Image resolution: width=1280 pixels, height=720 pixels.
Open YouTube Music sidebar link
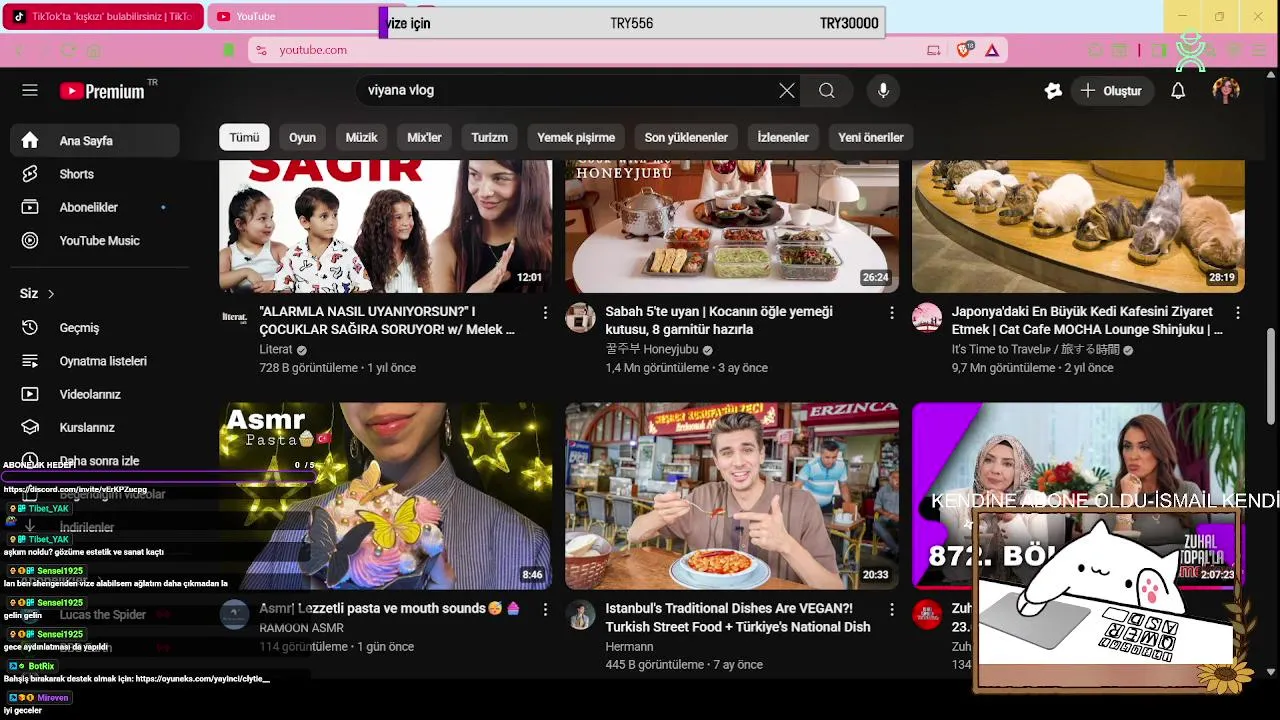click(95, 241)
